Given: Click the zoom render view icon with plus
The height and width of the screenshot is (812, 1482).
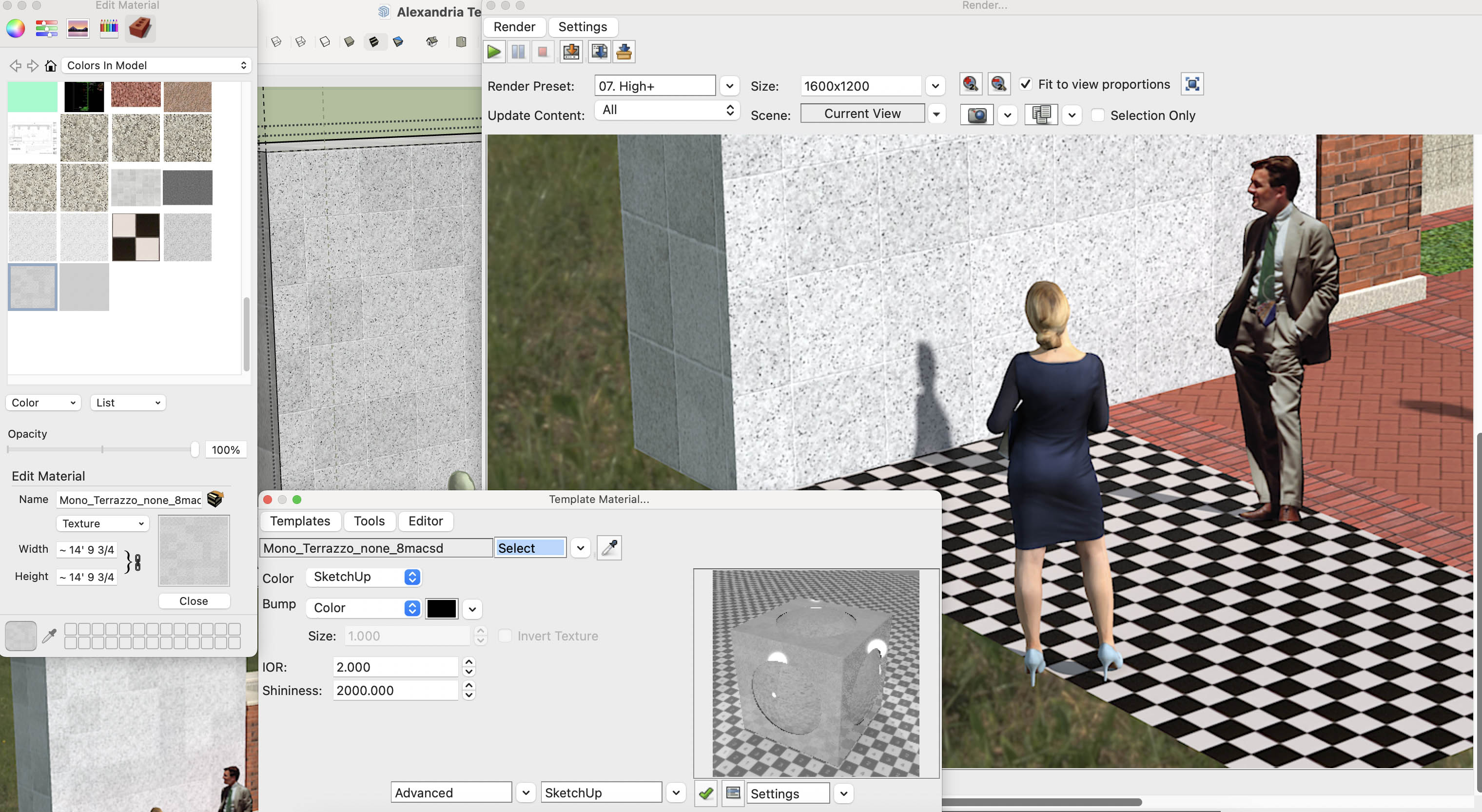Looking at the screenshot, I should [x=971, y=84].
